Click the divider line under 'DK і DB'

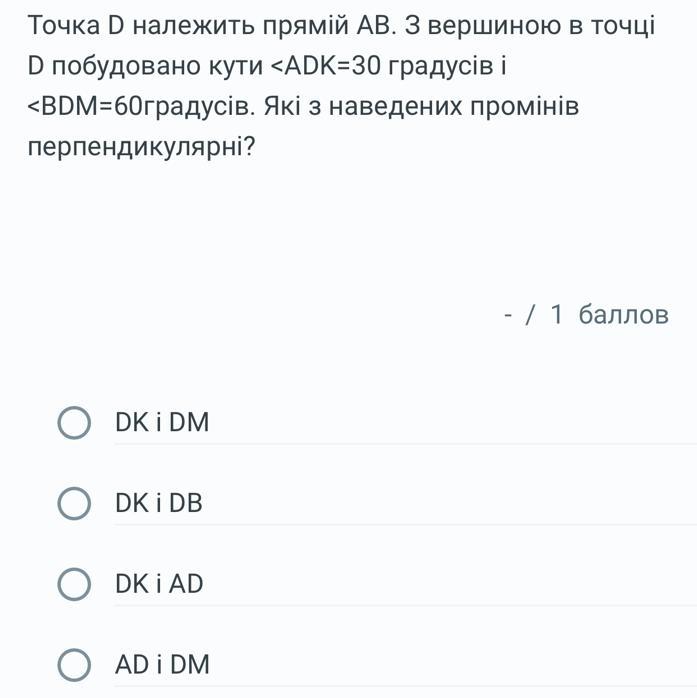pos(400,525)
